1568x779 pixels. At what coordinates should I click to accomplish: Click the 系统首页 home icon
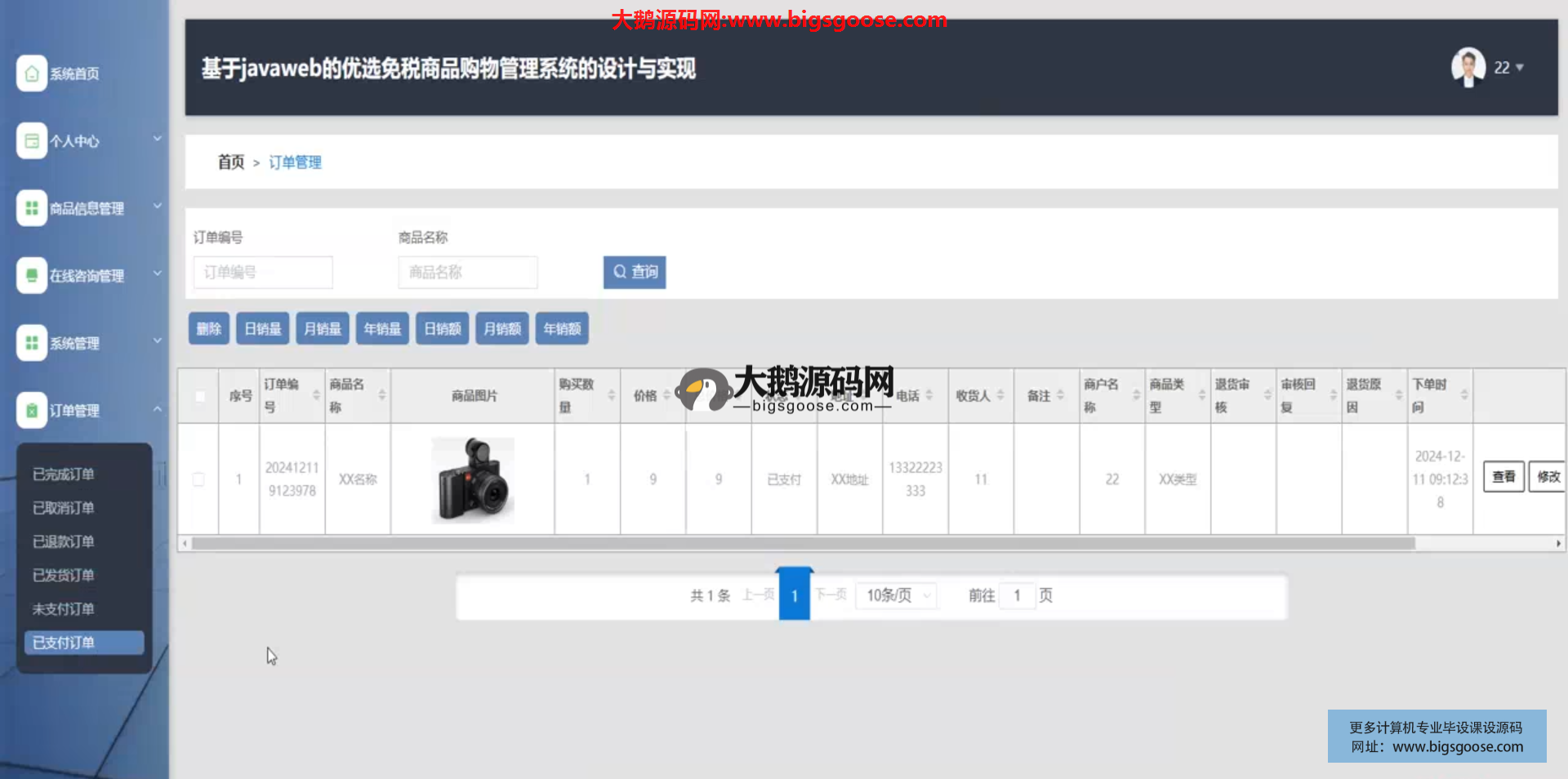[x=31, y=73]
